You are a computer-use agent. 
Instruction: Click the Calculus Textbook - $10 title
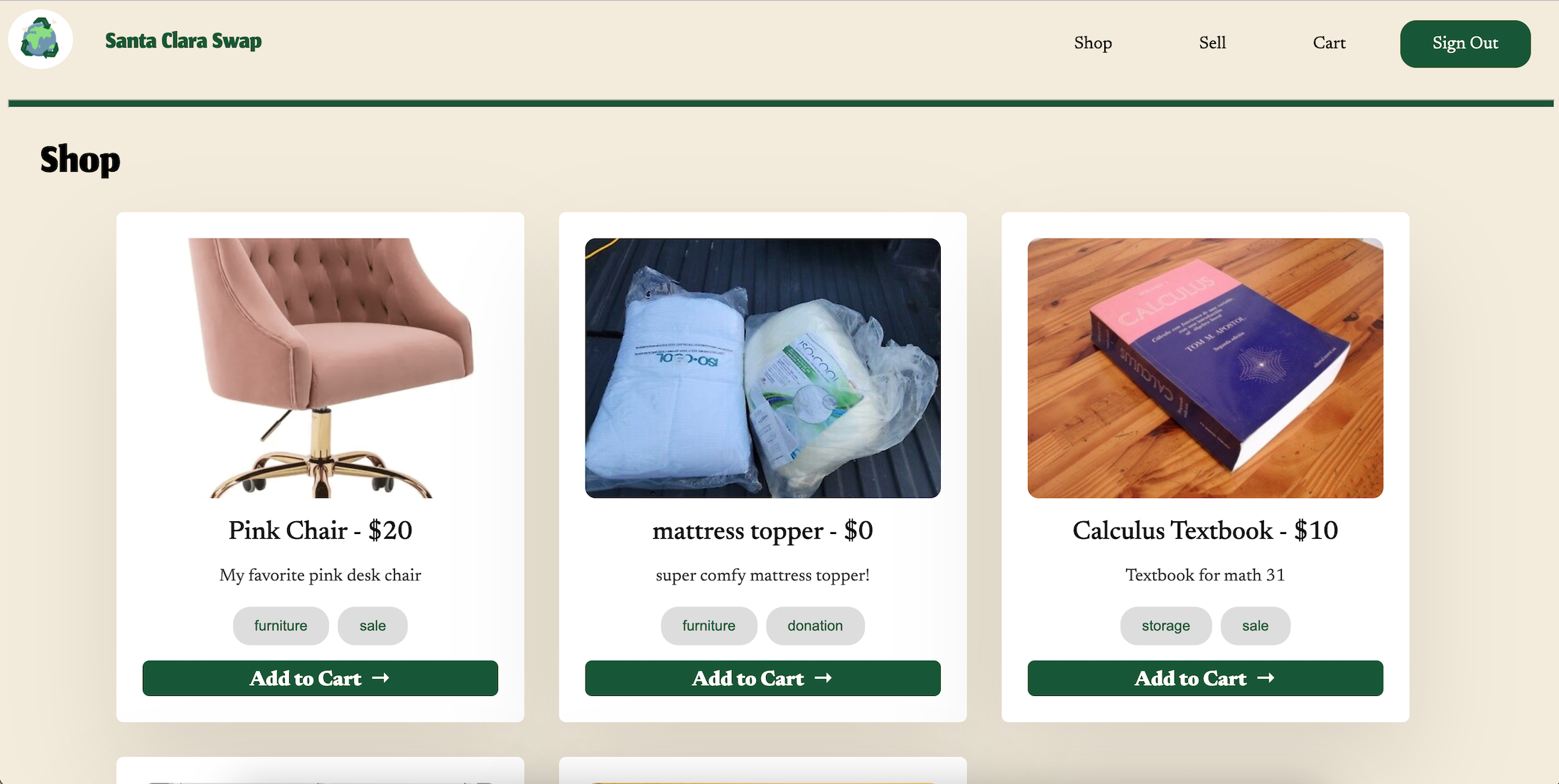click(x=1205, y=530)
